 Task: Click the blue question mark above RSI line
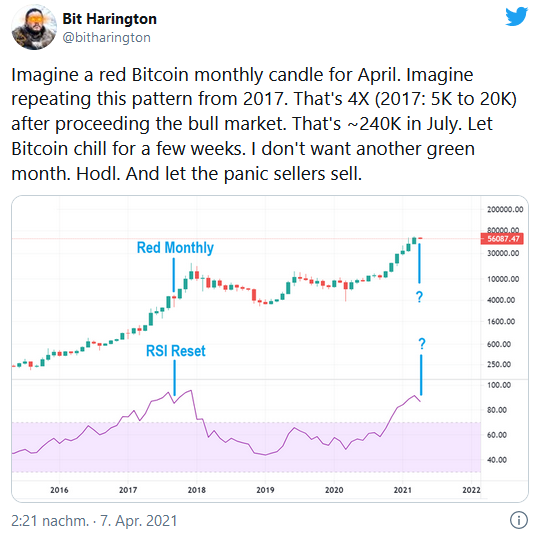click(x=422, y=343)
